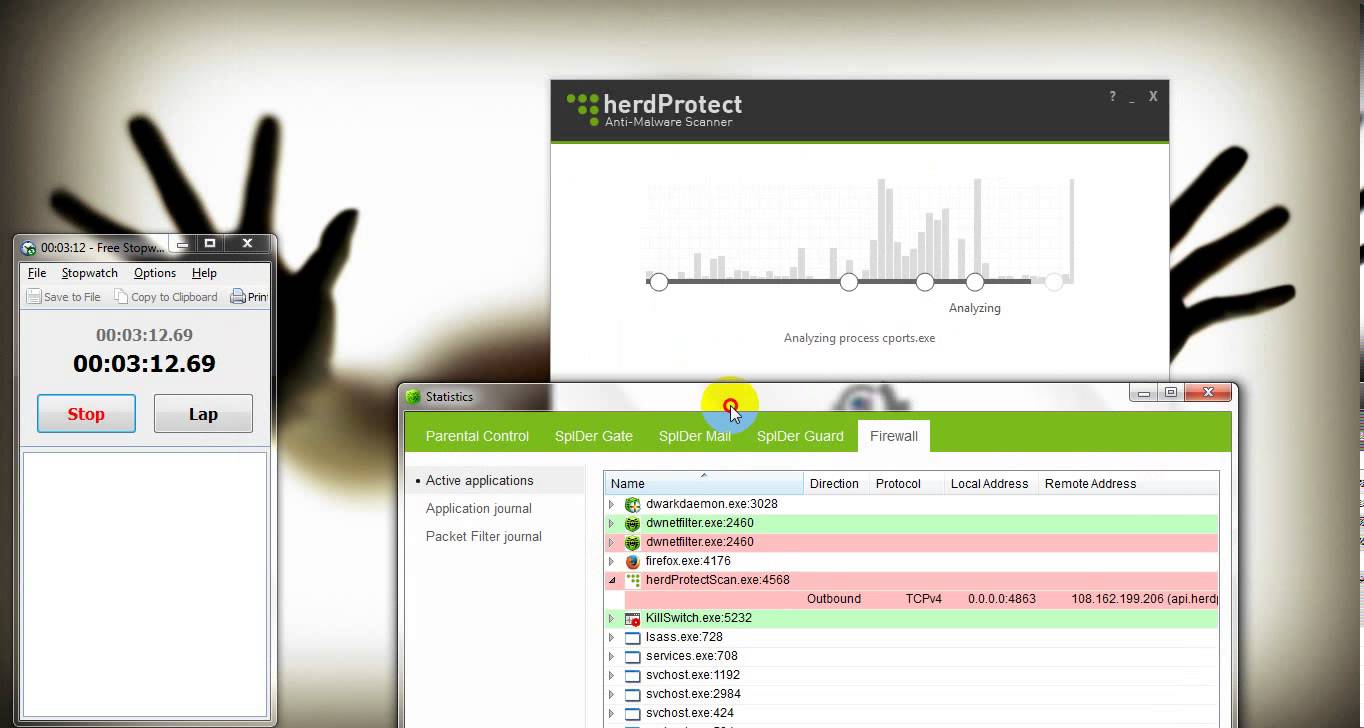Collapse the herdProtectScan.exe:4568 row
Image resolution: width=1364 pixels, height=728 pixels.
[x=611, y=580]
